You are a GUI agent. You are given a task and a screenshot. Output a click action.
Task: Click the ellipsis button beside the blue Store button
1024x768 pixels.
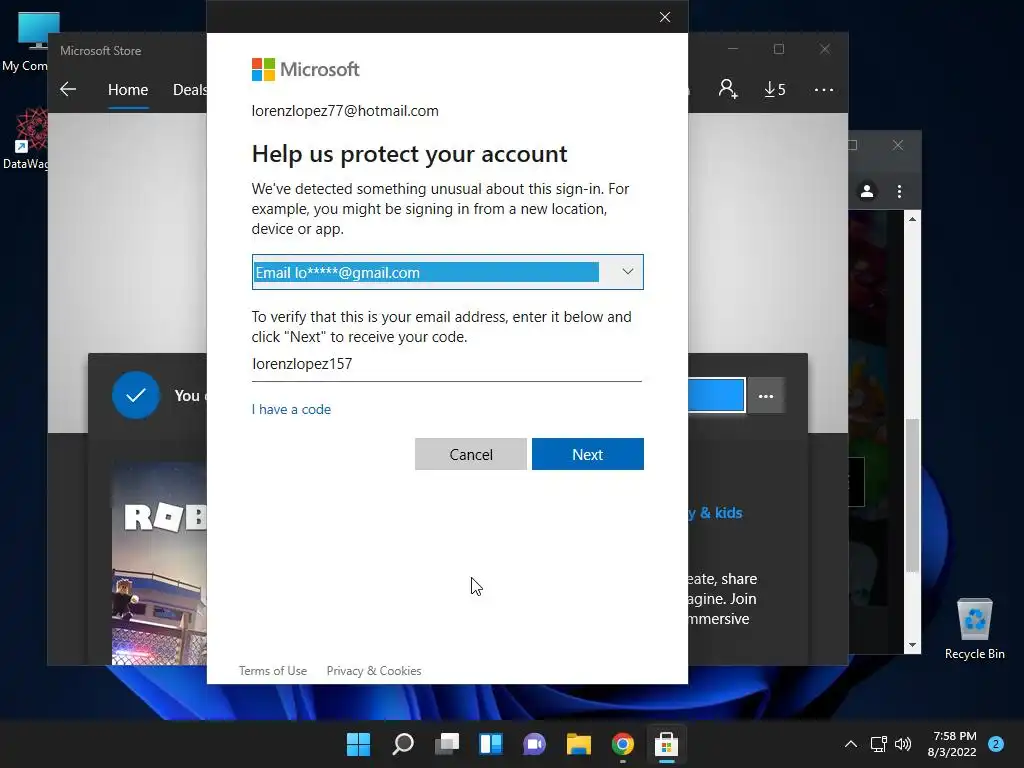(765, 396)
